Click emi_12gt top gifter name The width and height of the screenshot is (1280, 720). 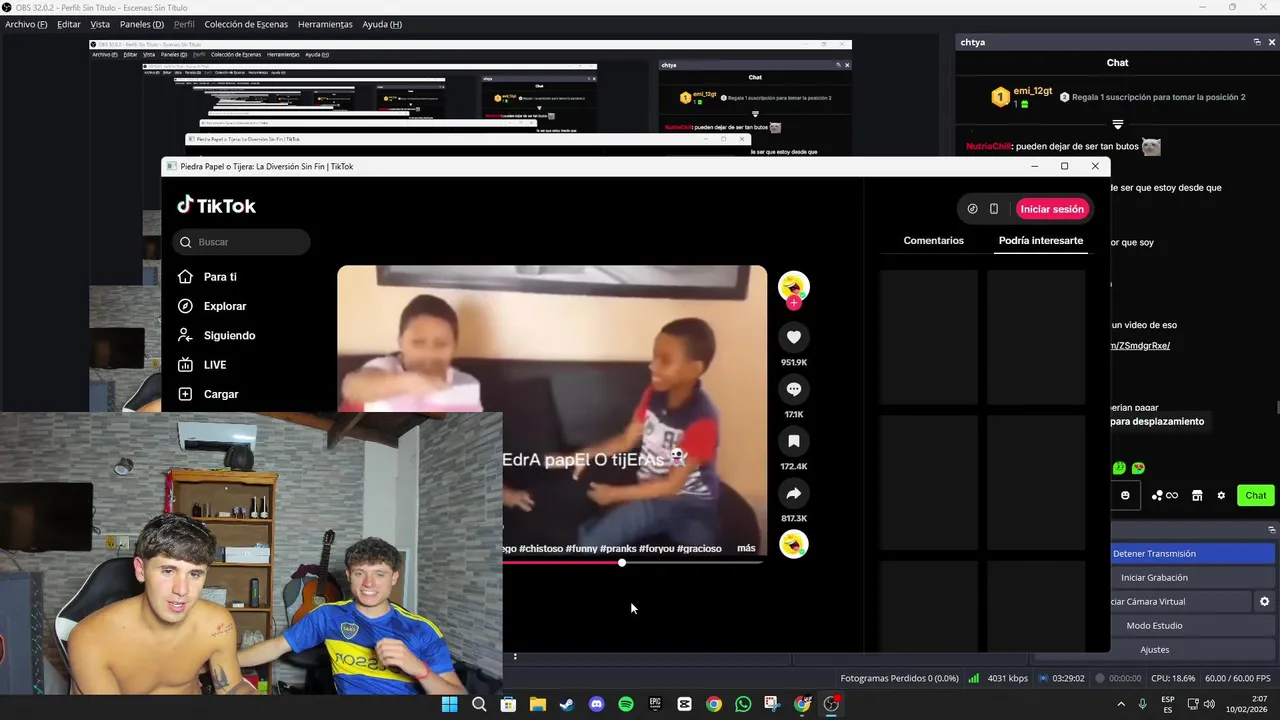coord(1033,91)
